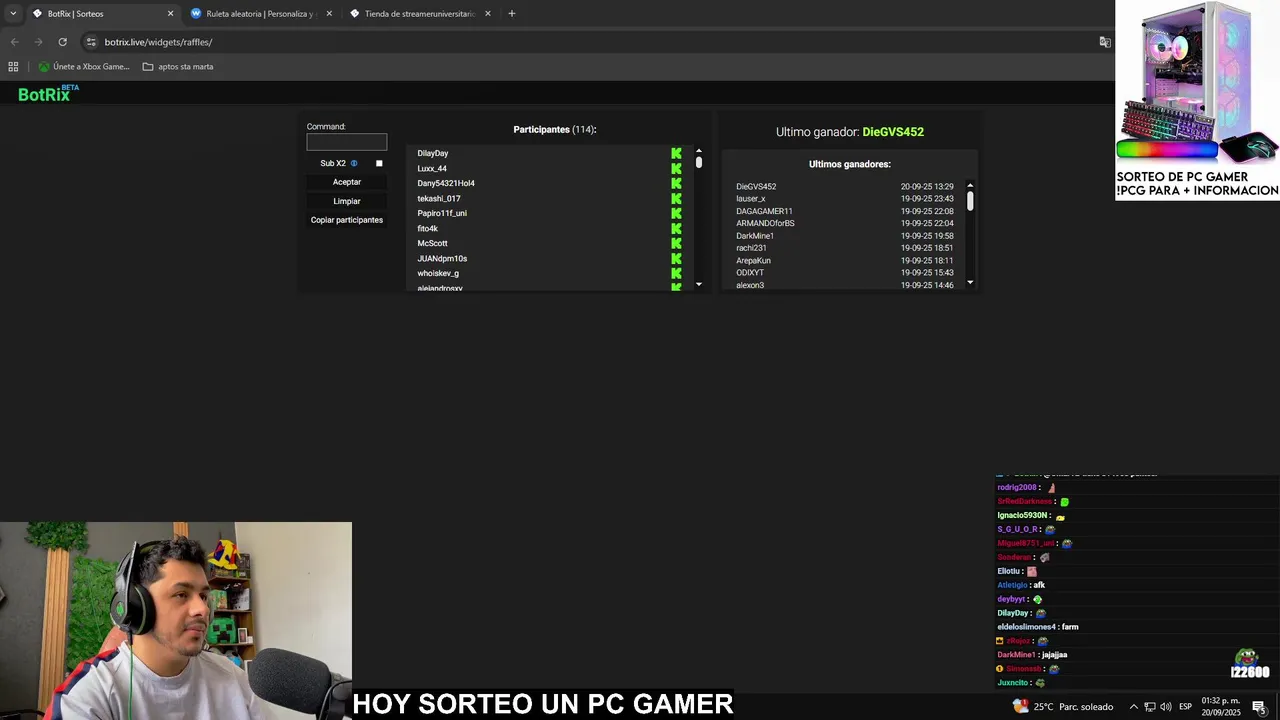Select participant DilayDay in list
Screen dimensions: 1280x720
pos(433,154)
